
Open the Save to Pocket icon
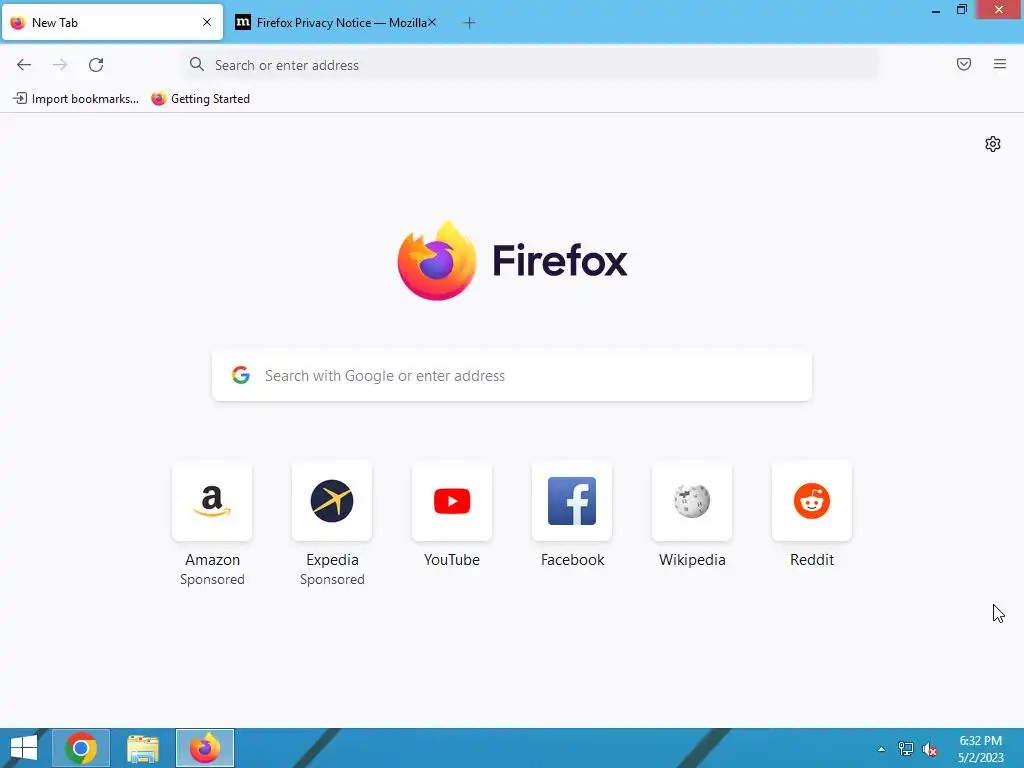click(964, 64)
